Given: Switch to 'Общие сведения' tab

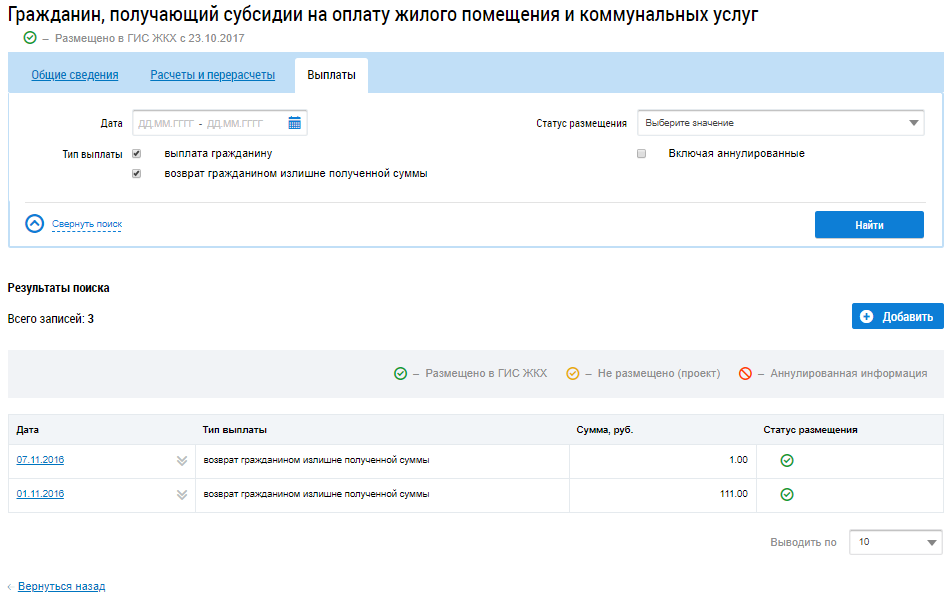Looking at the screenshot, I should (75, 75).
